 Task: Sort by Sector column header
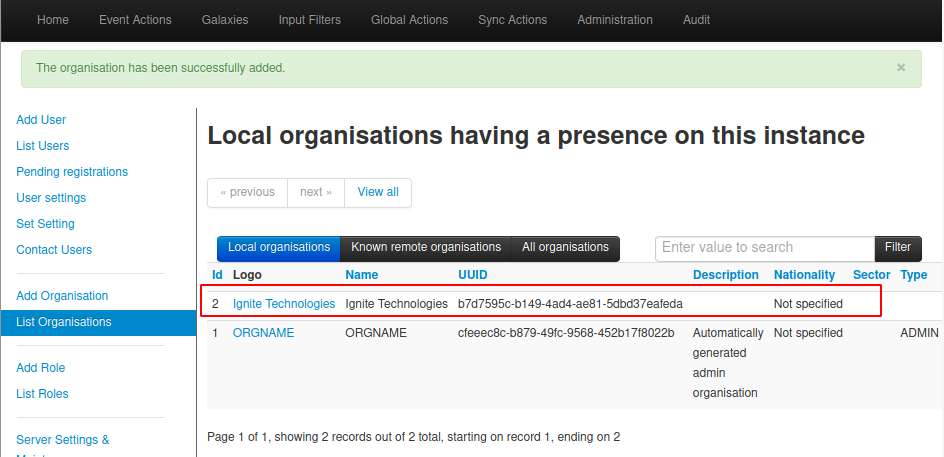point(871,275)
